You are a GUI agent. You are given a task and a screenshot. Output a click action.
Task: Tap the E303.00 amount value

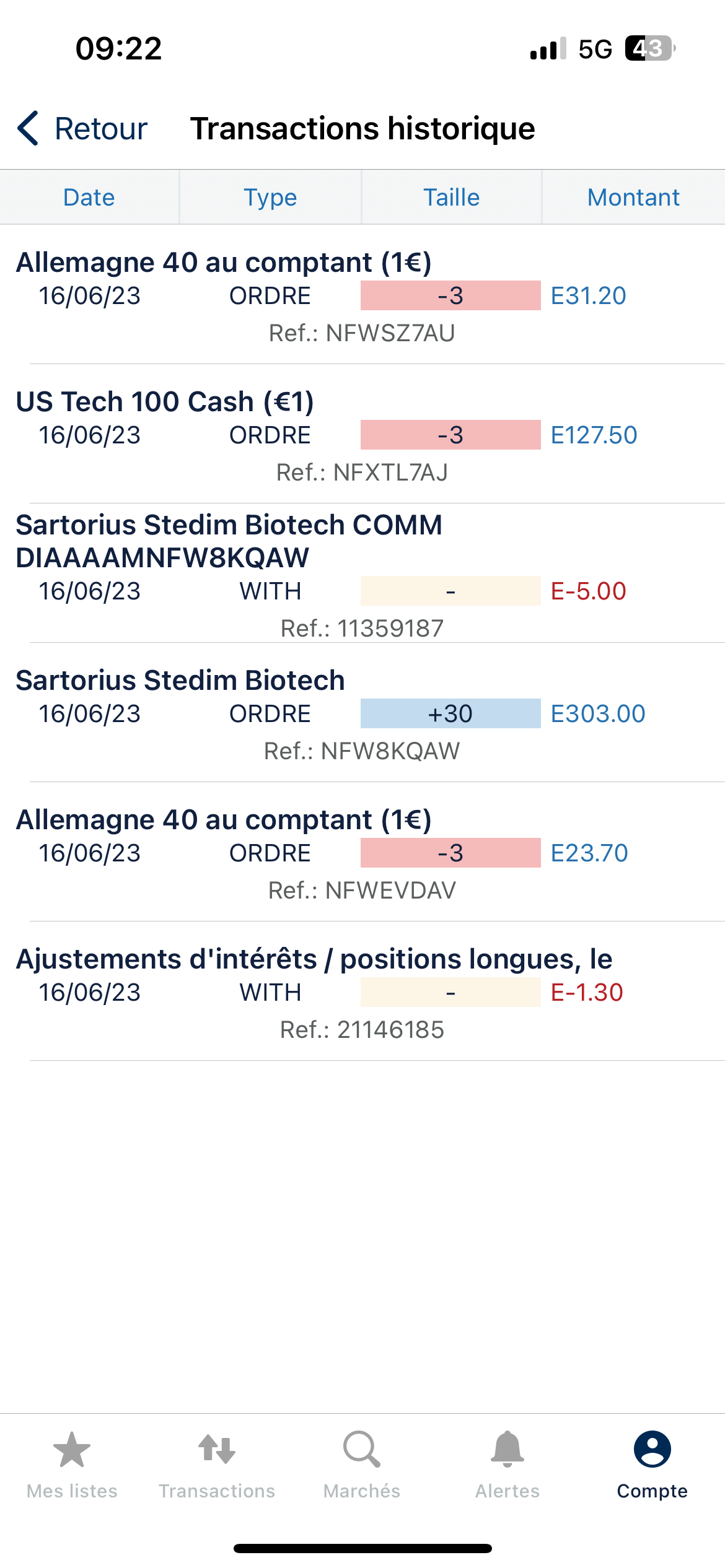click(x=598, y=714)
